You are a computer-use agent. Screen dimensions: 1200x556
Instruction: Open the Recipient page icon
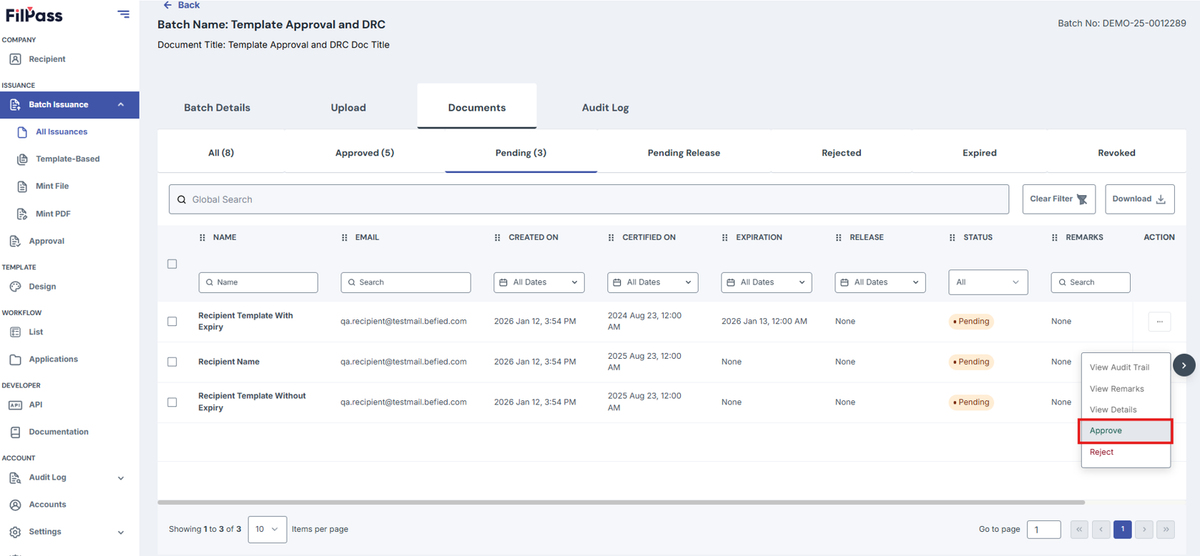coord(15,59)
